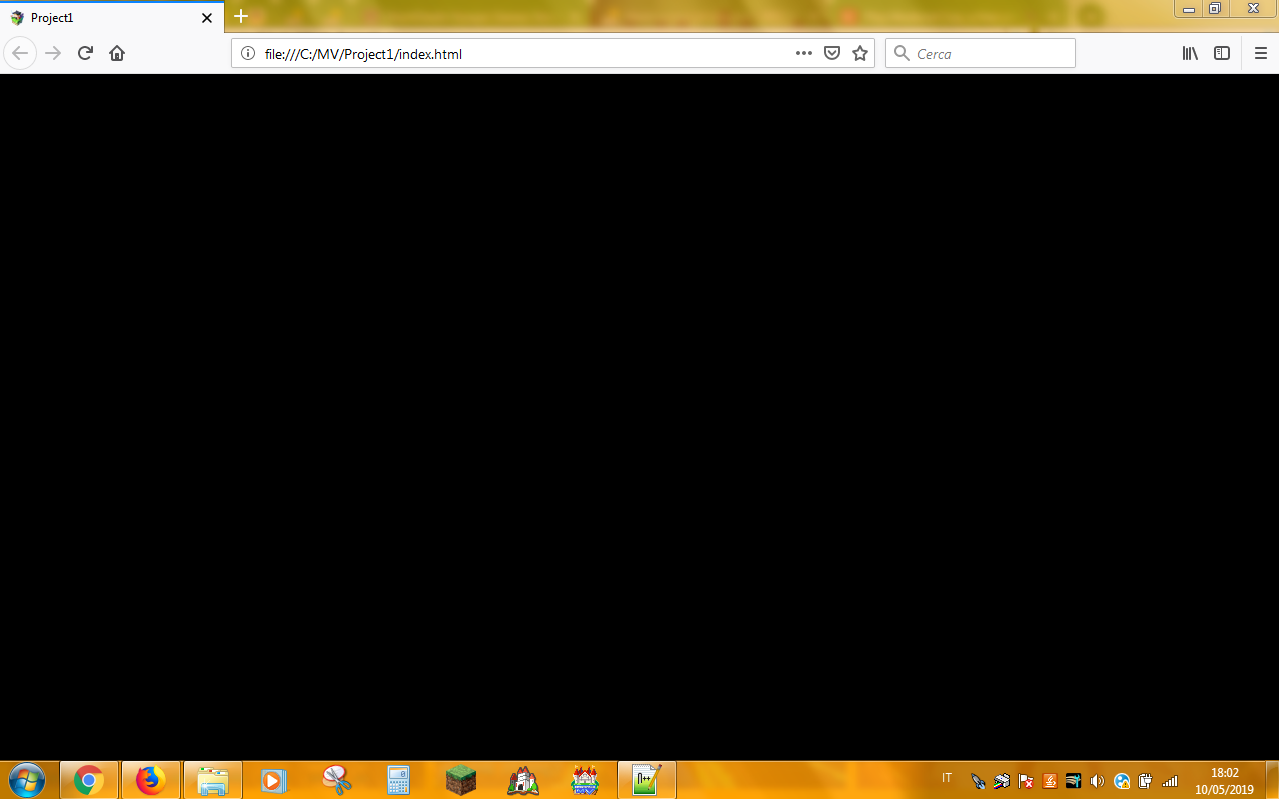This screenshot has height=799, width=1279.
Task: Open the Library menu
Action: point(1190,53)
